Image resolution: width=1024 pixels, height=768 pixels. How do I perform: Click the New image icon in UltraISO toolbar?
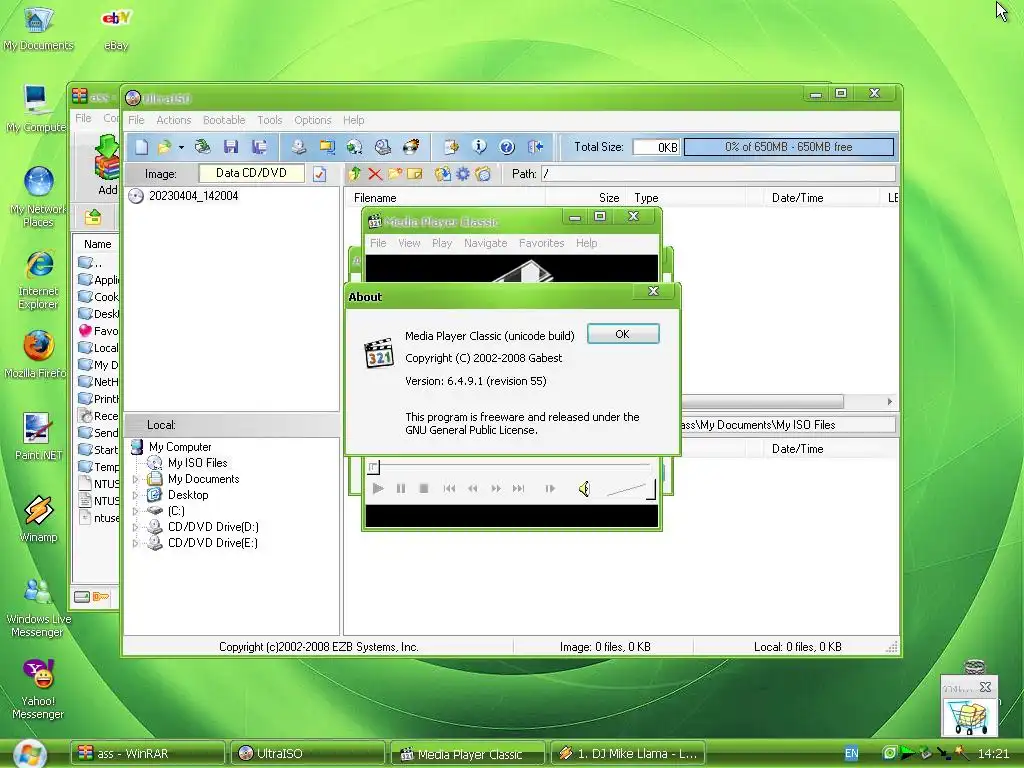click(141, 147)
